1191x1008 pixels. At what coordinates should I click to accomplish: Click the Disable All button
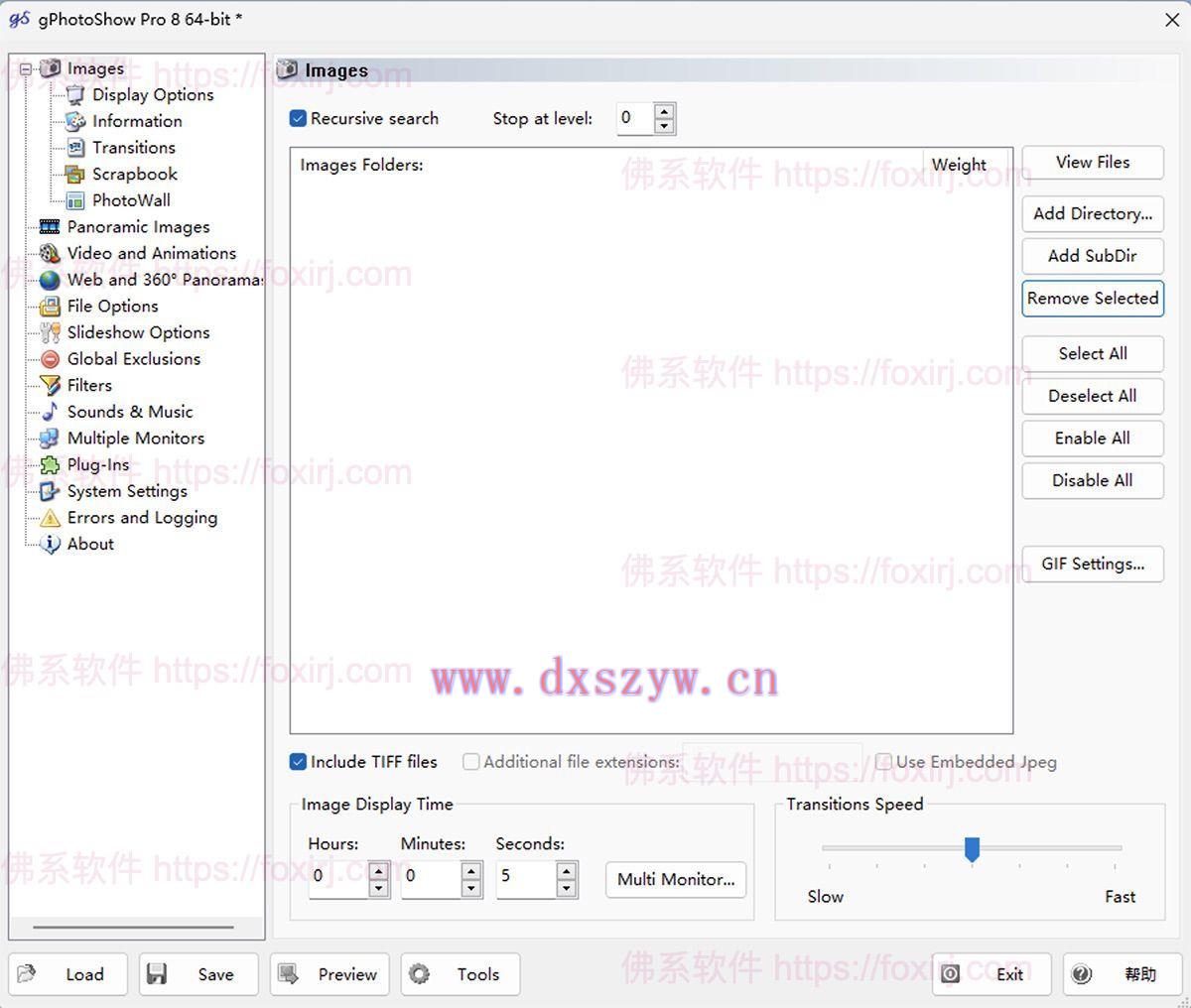click(x=1093, y=481)
